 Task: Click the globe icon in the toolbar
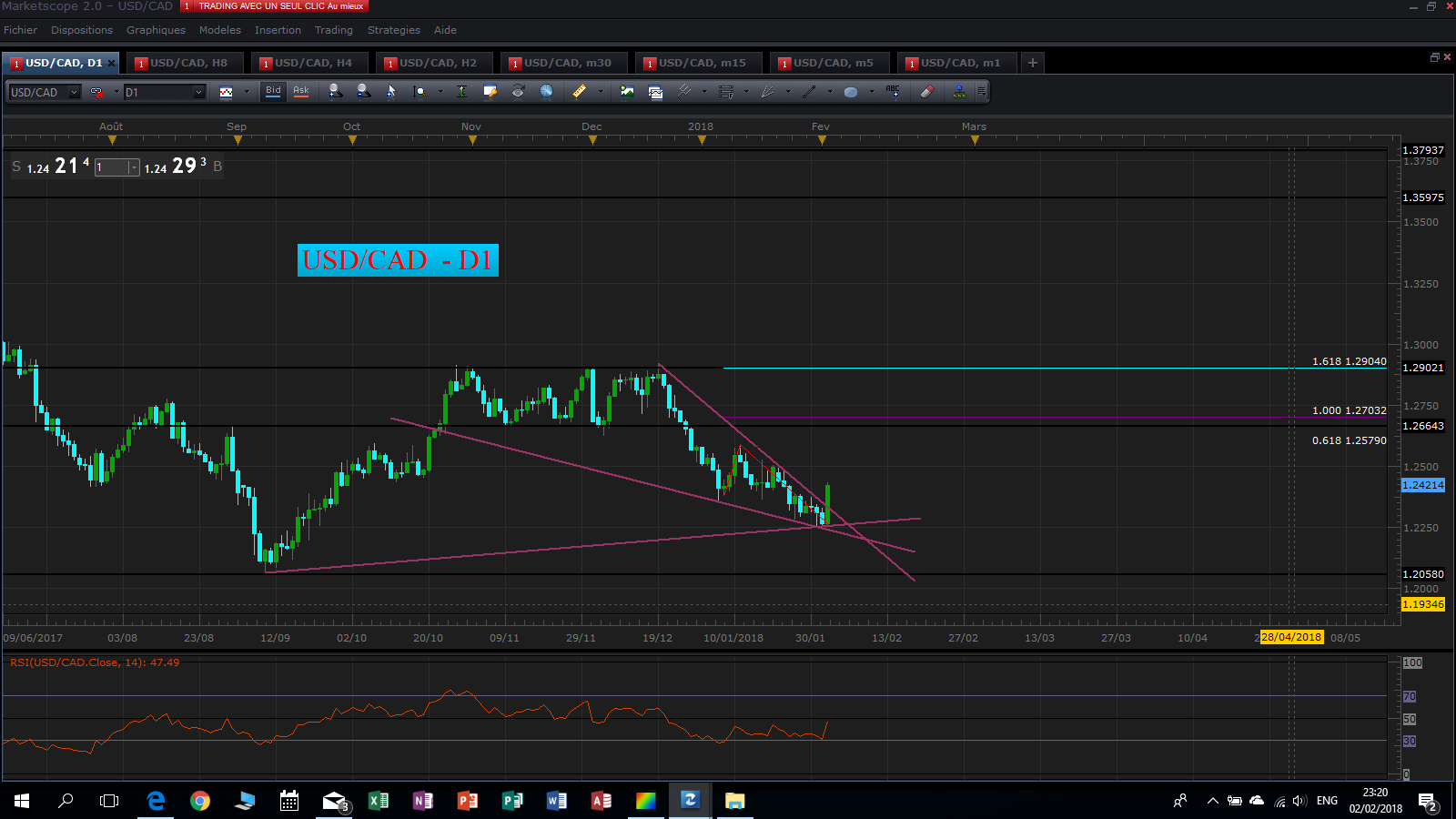546,91
